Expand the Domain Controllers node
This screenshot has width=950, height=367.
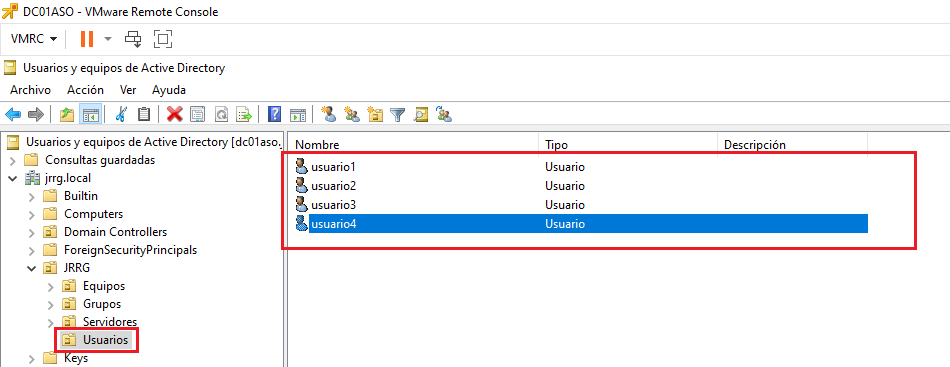click(32, 232)
